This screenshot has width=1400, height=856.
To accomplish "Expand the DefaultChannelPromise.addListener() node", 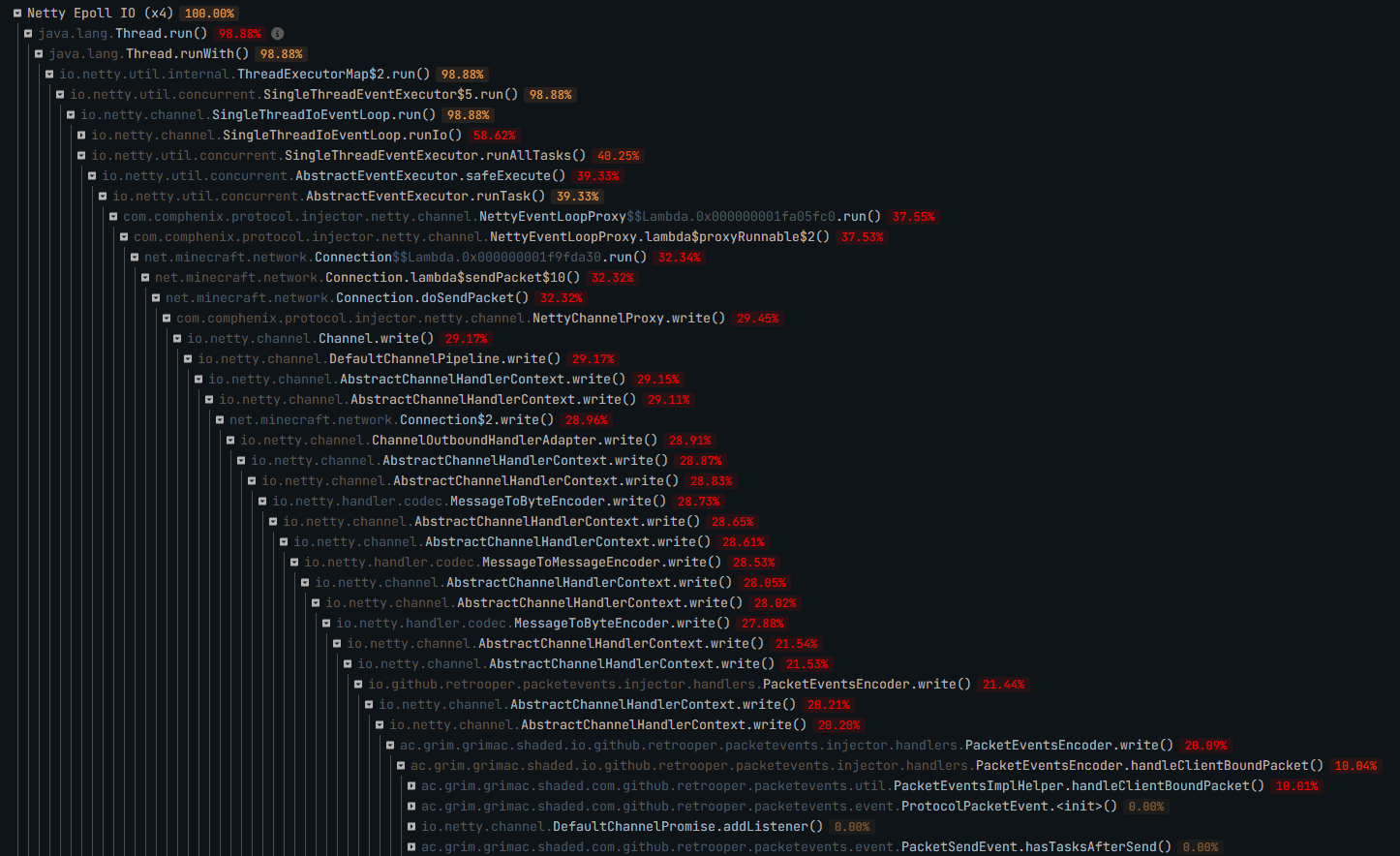I will point(411,827).
